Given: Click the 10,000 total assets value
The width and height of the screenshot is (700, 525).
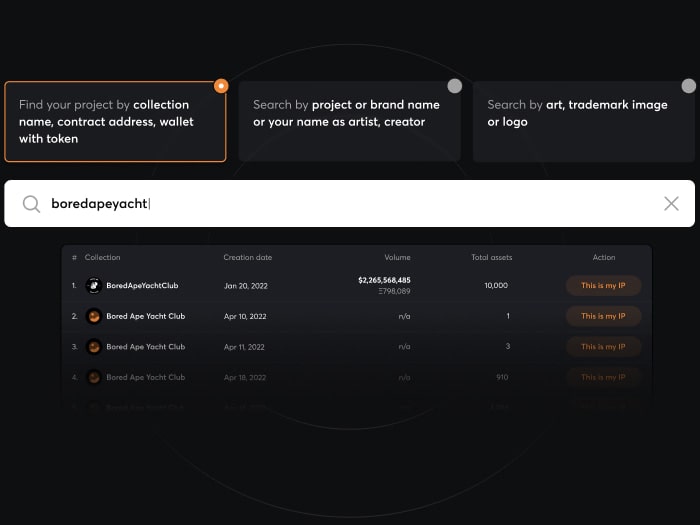Looking at the screenshot, I should coord(496,285).
